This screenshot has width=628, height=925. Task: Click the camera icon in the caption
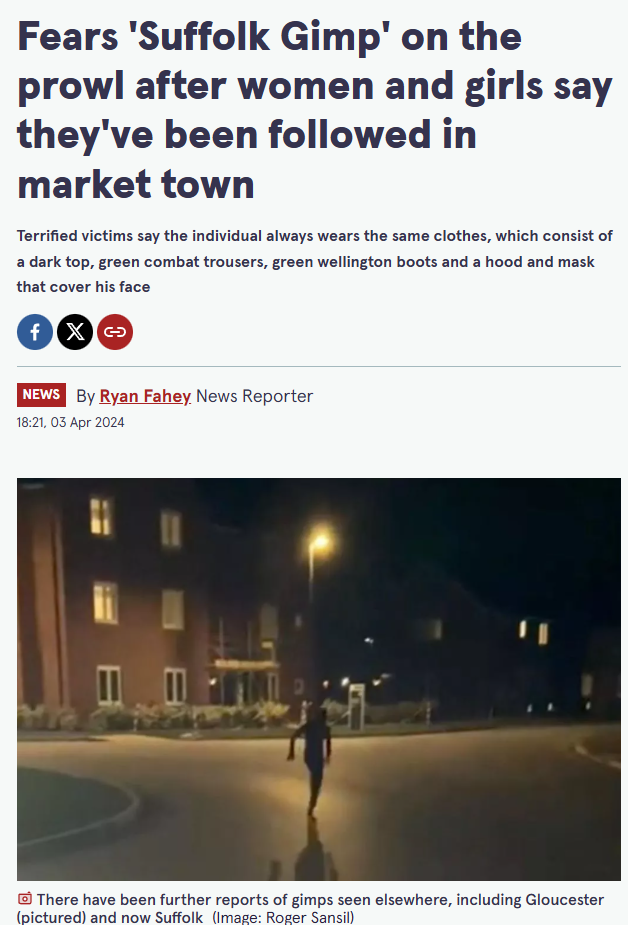(25, 899)
